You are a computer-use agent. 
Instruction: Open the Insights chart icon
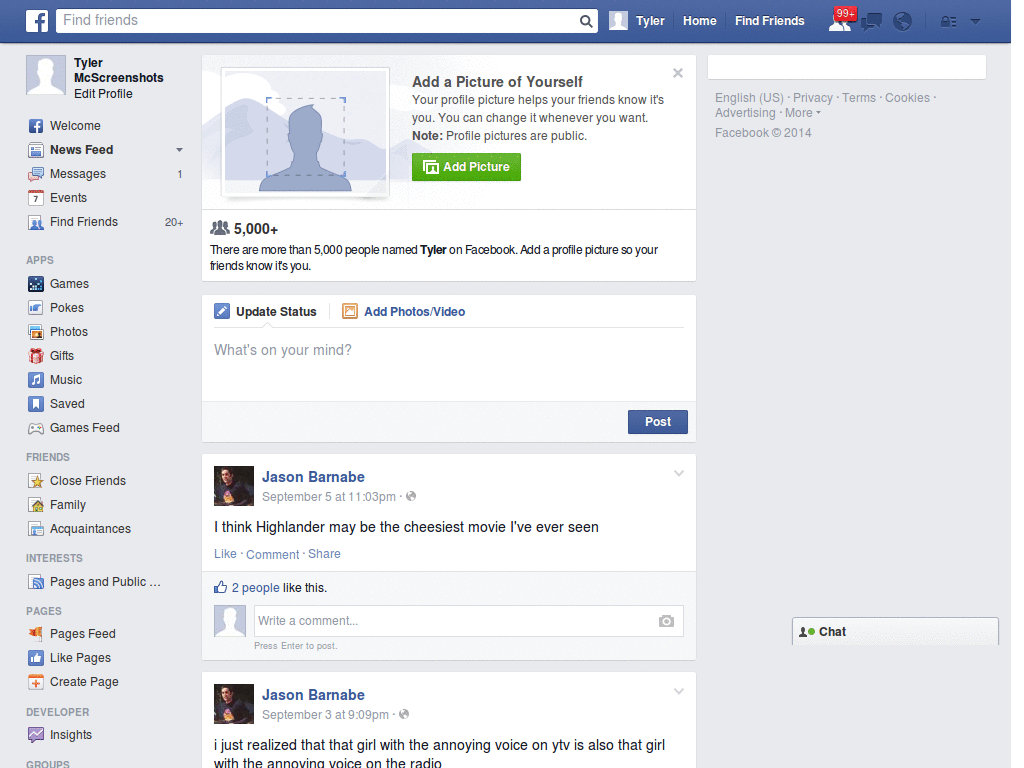(x=36, y=735)
